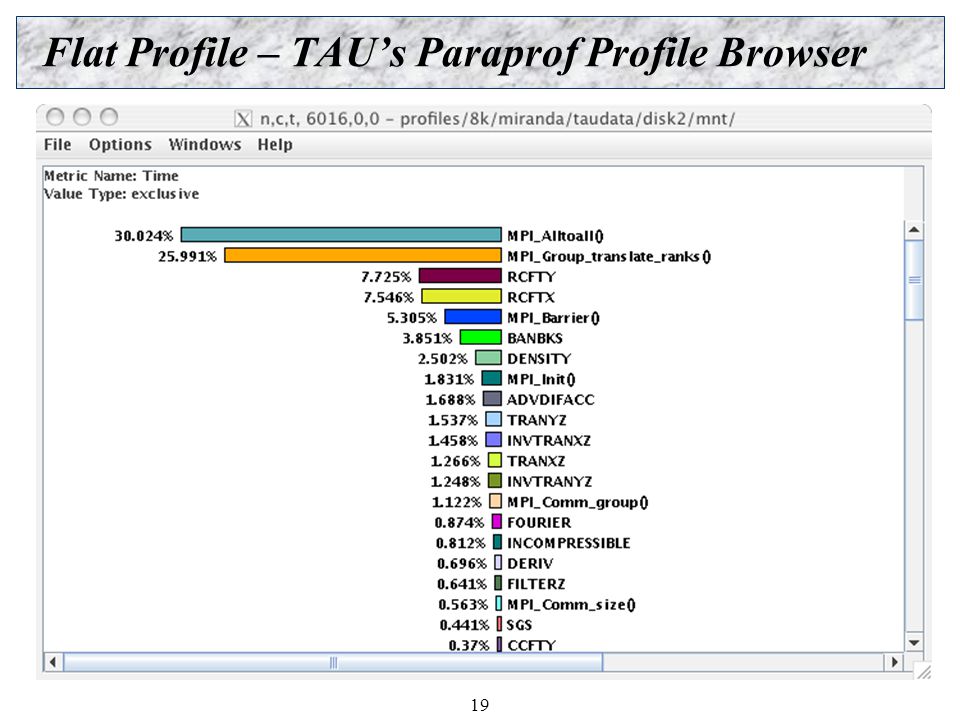Click the yellow RCFTX bar

tap(461, 296)
